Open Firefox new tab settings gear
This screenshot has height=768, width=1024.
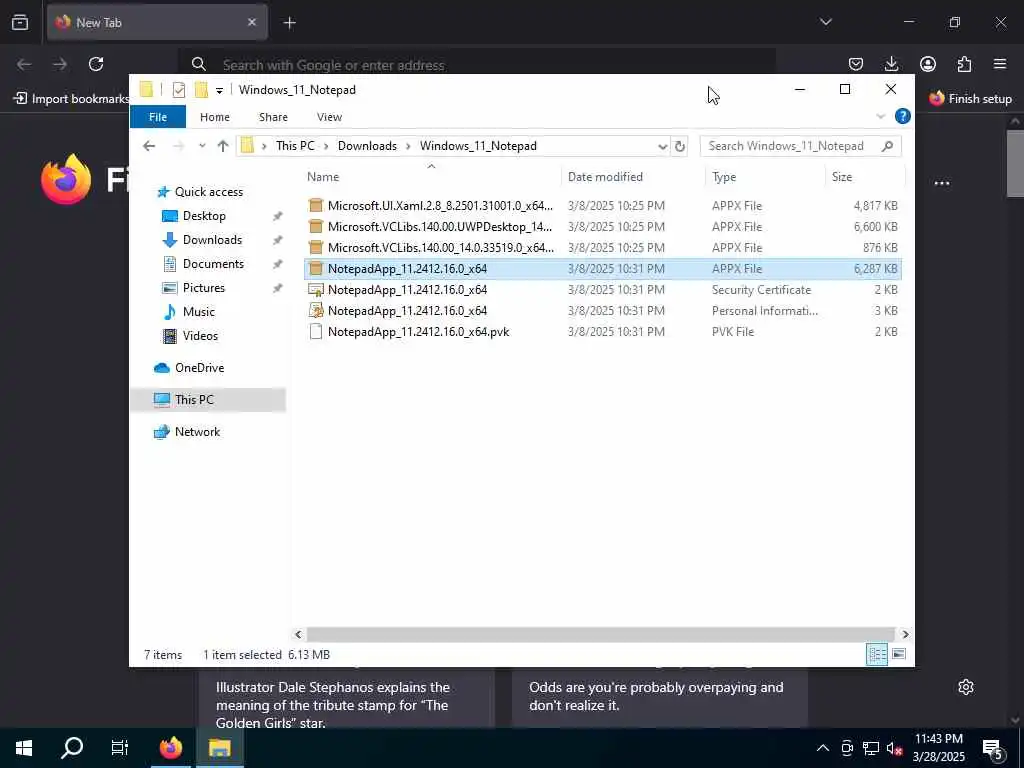click(966, 687)
